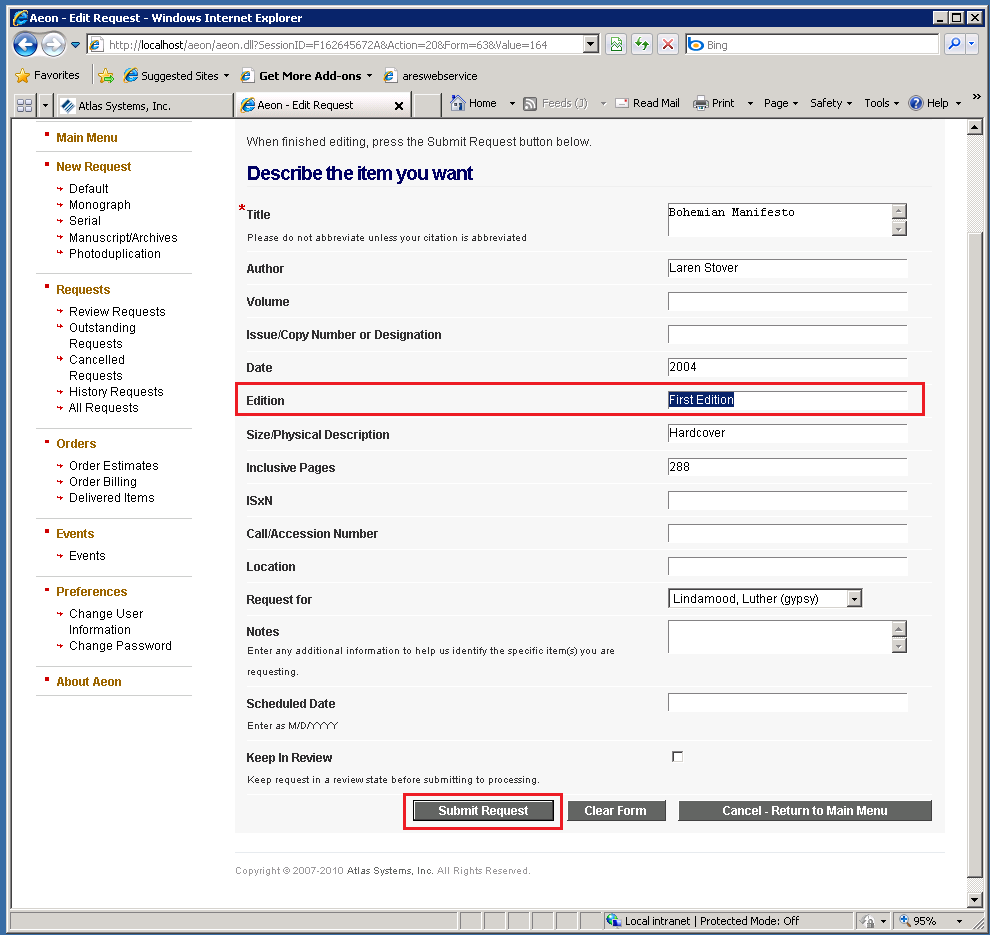The height and width of the screenshot is (935, 990).
Task: Open the Safety menu
Action: coord(831,104)
